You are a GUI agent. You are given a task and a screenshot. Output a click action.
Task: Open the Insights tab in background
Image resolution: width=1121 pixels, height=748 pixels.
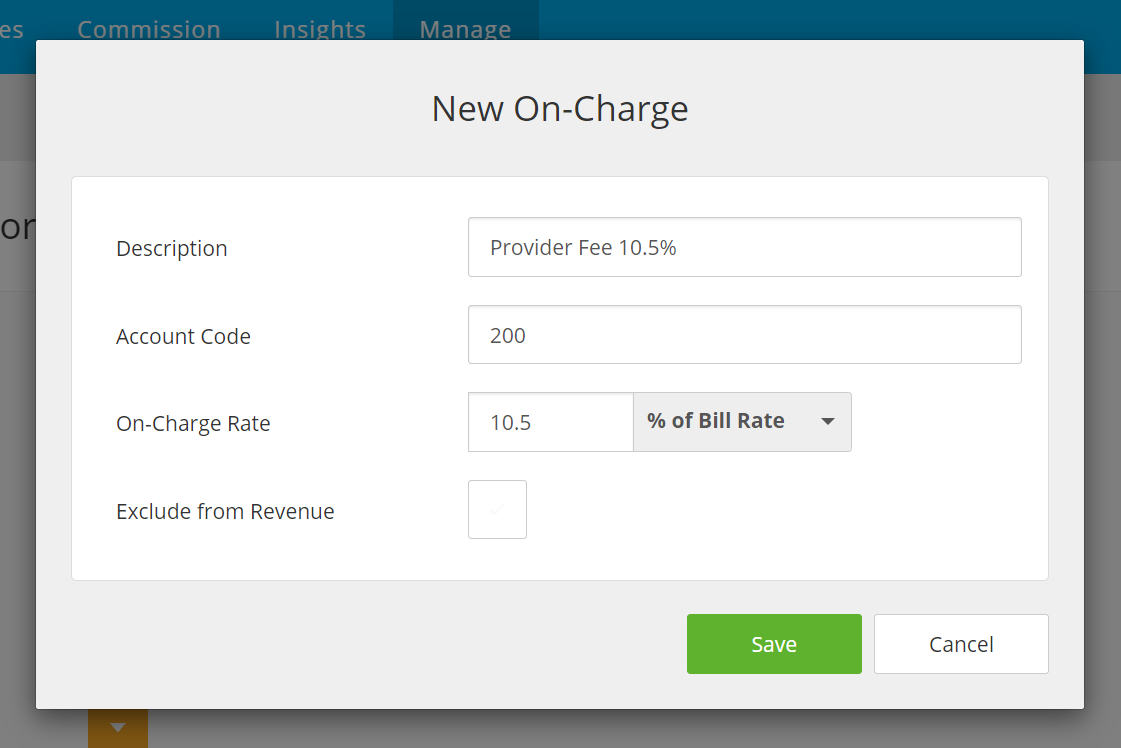point(320,29)
